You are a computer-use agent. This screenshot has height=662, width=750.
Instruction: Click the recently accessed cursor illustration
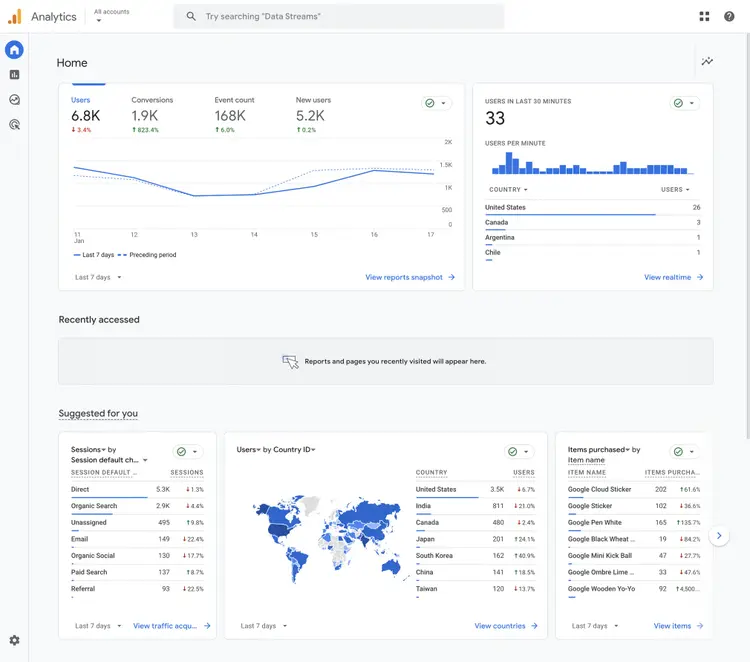point(290,362)
